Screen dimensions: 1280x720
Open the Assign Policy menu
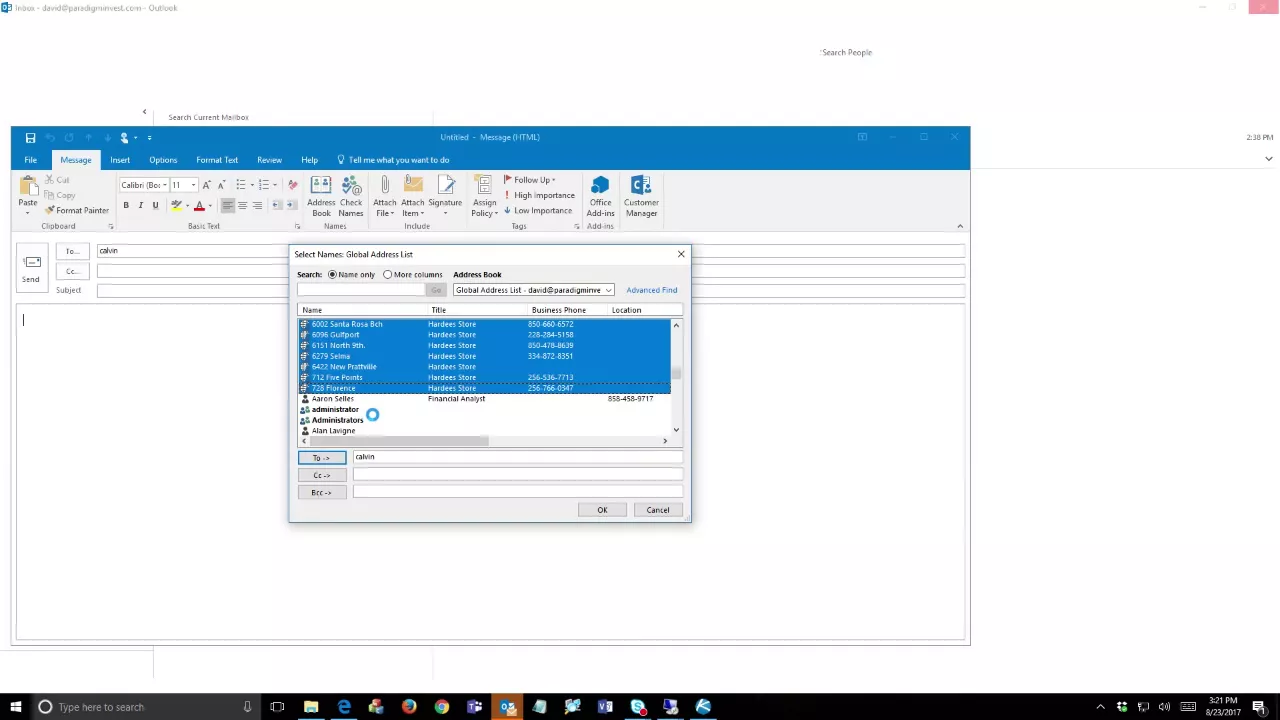coord(484,196)
